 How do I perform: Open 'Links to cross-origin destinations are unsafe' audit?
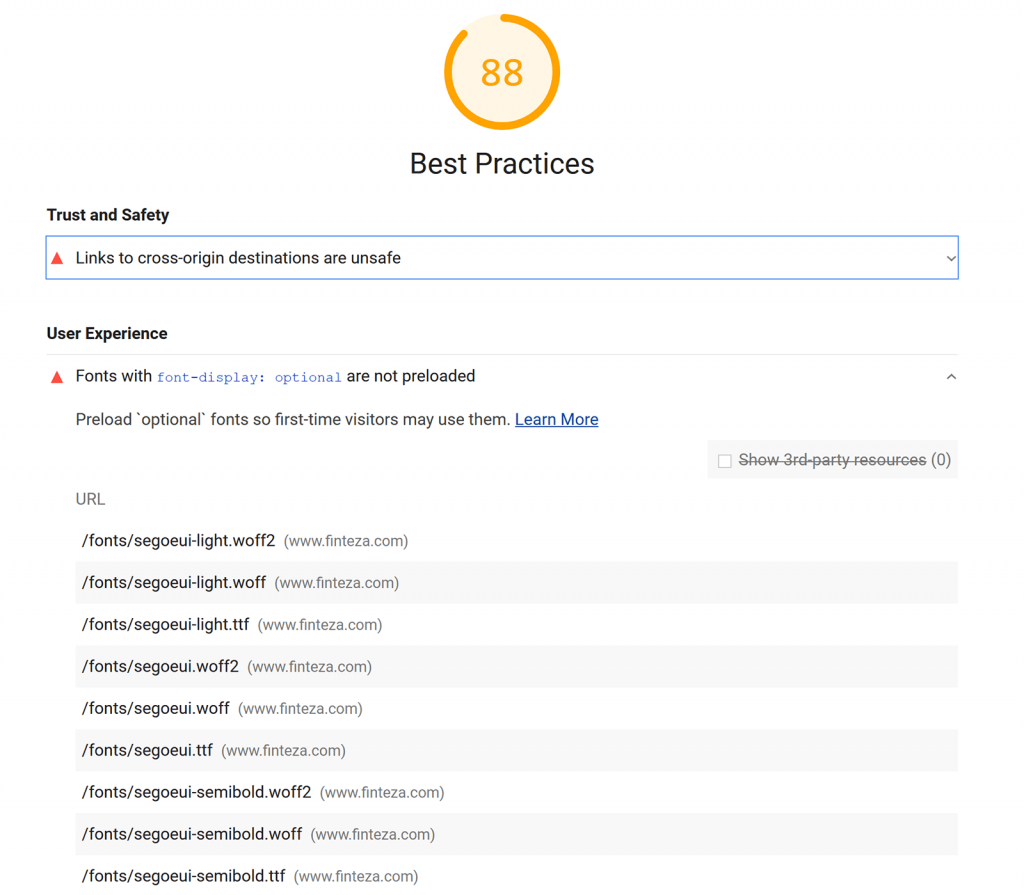pos(502,257)
